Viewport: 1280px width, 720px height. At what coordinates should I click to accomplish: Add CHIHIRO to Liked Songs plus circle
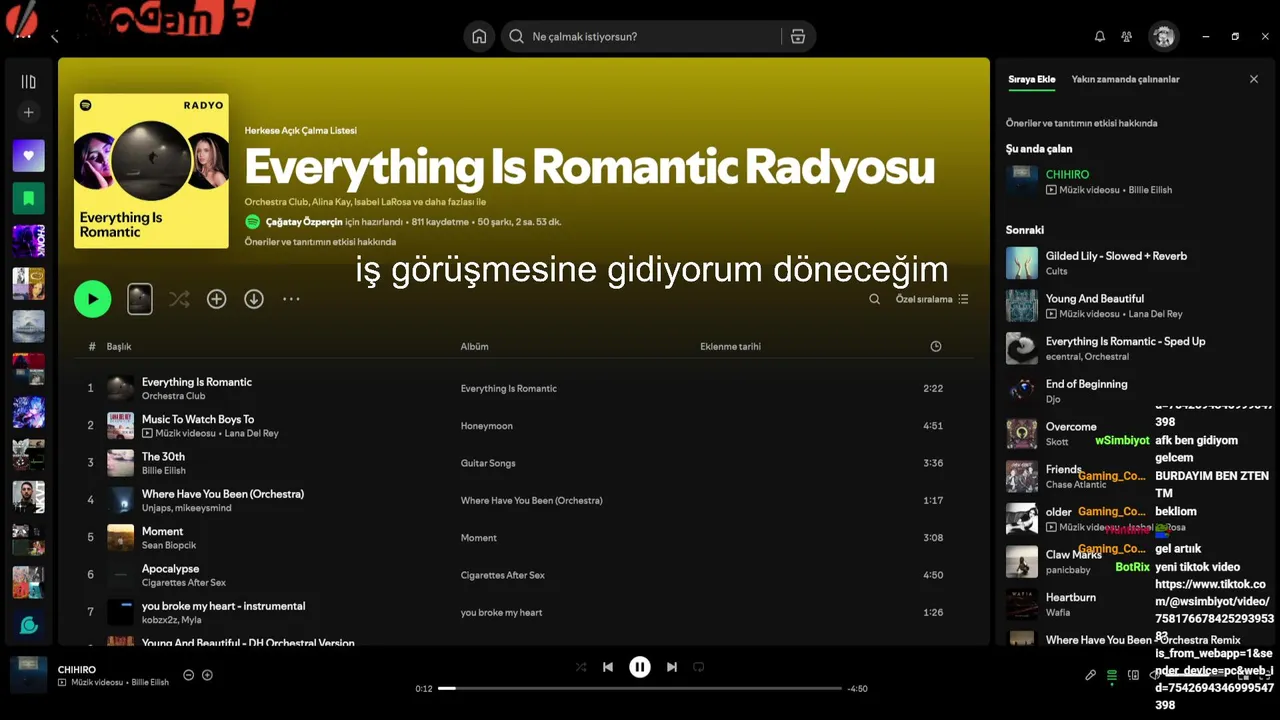tap(207, 675)
